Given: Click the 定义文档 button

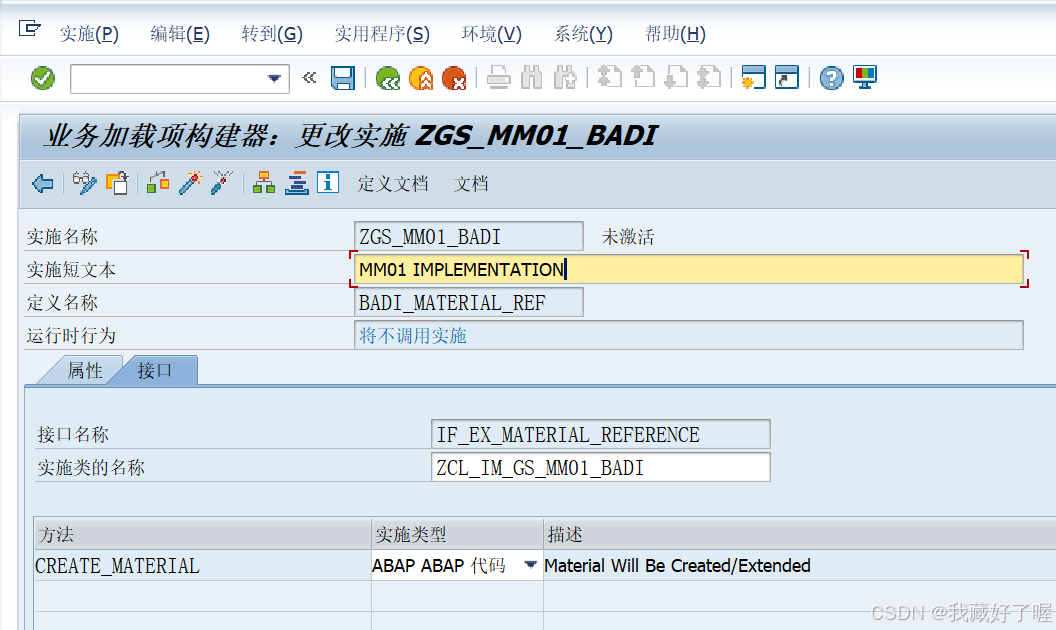Looking at the screenshot, I should point(393,183).
